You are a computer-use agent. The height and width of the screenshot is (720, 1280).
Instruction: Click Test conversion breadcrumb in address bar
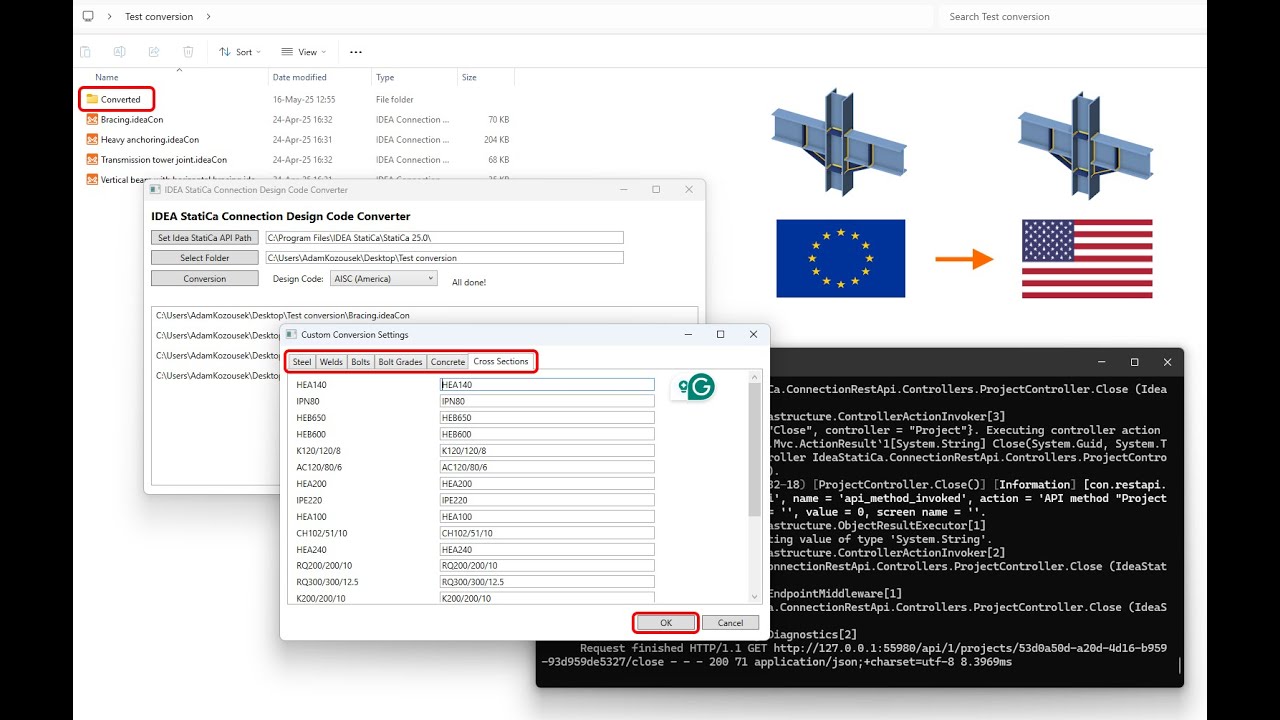pyautogui.click(x=159, y=16)
